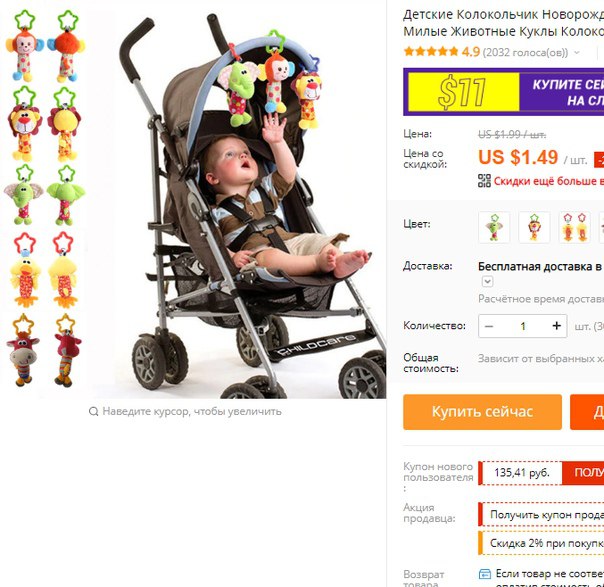Click the main stroller product image
Image resolution: width=604 pixels, height=587 pixels.
point(239,202)
